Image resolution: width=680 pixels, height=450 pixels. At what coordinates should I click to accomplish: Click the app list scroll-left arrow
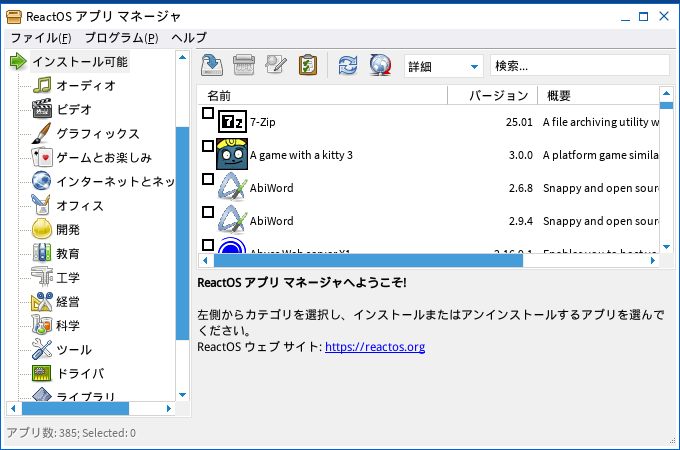(x=205, y=261)
